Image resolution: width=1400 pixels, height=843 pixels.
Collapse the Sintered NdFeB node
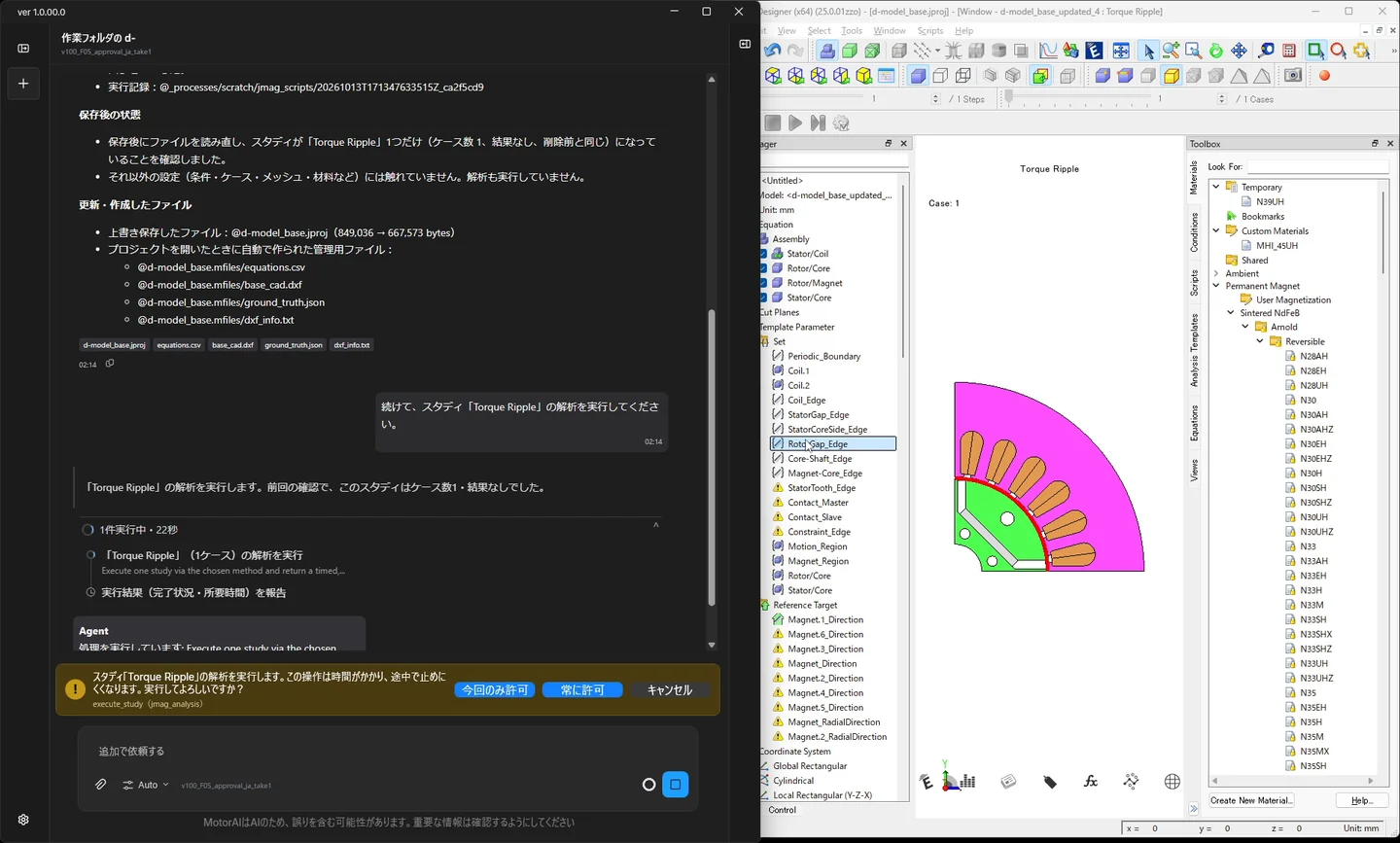click(1231, 312)
